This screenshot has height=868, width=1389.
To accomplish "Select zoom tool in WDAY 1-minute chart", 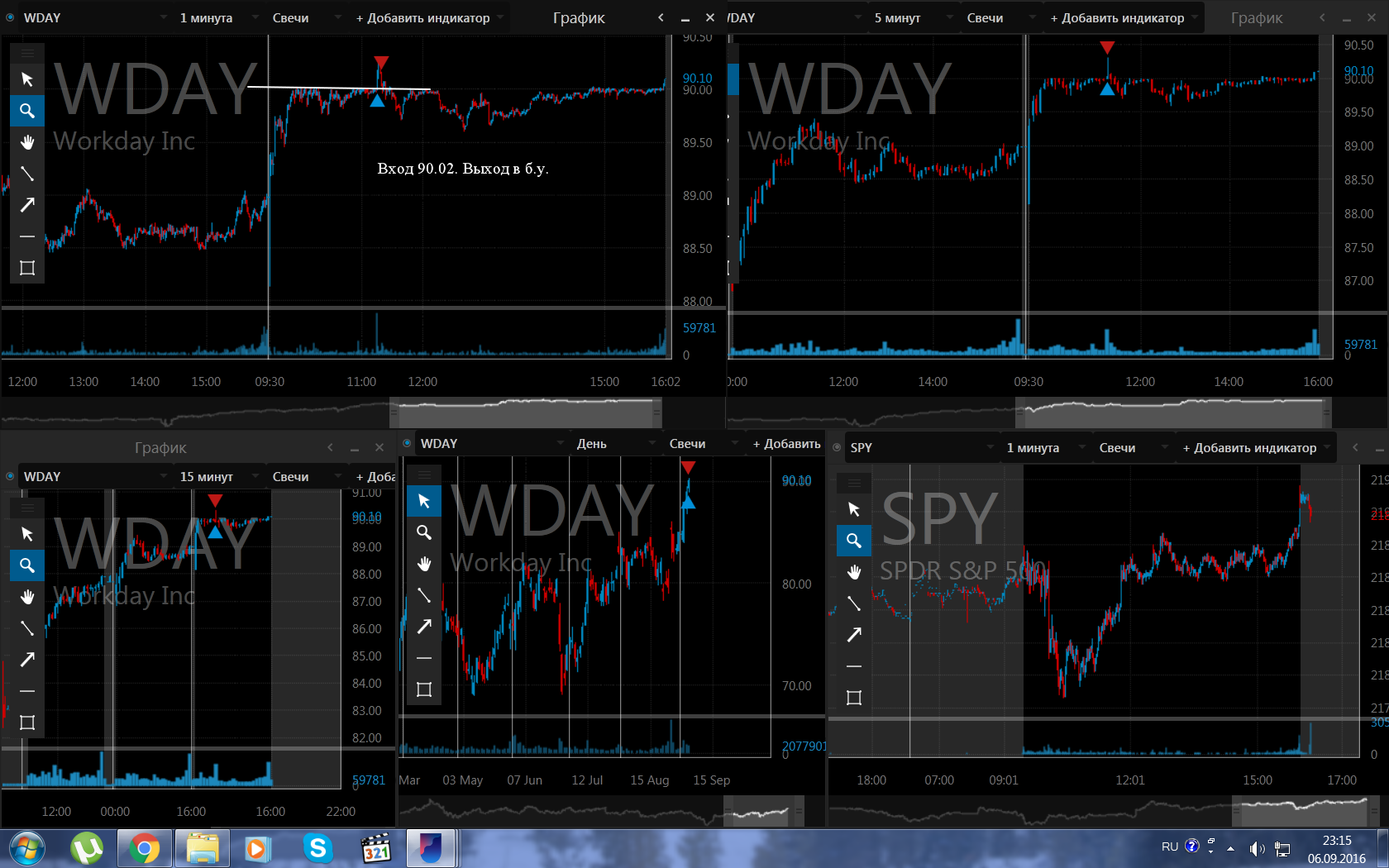I will point(27,111).
